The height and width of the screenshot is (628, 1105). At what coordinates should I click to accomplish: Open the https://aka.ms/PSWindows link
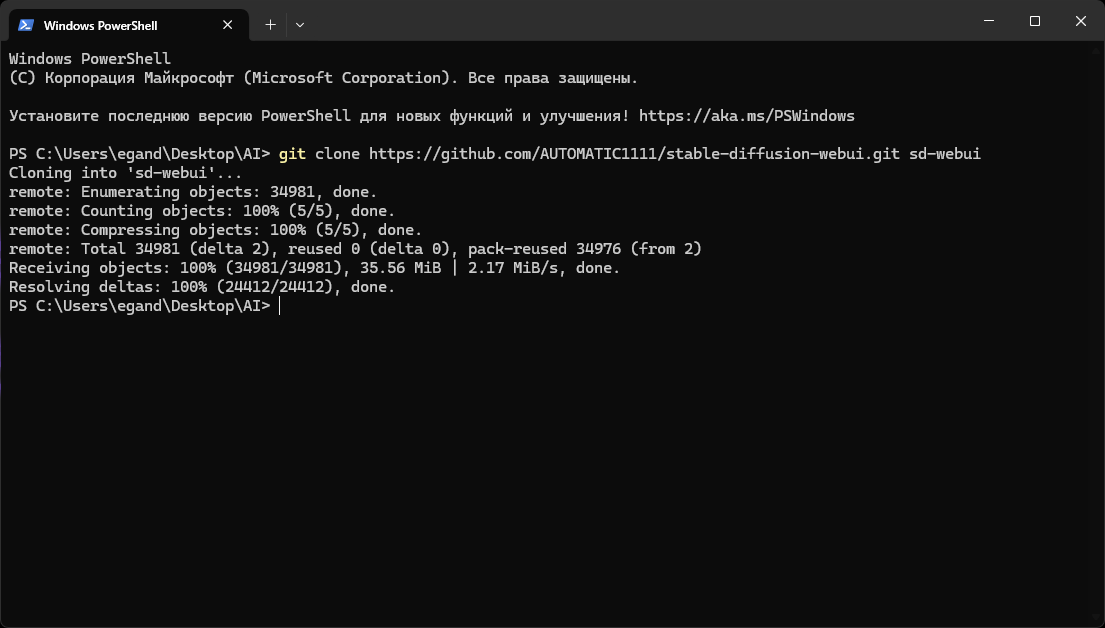point(746,116)
